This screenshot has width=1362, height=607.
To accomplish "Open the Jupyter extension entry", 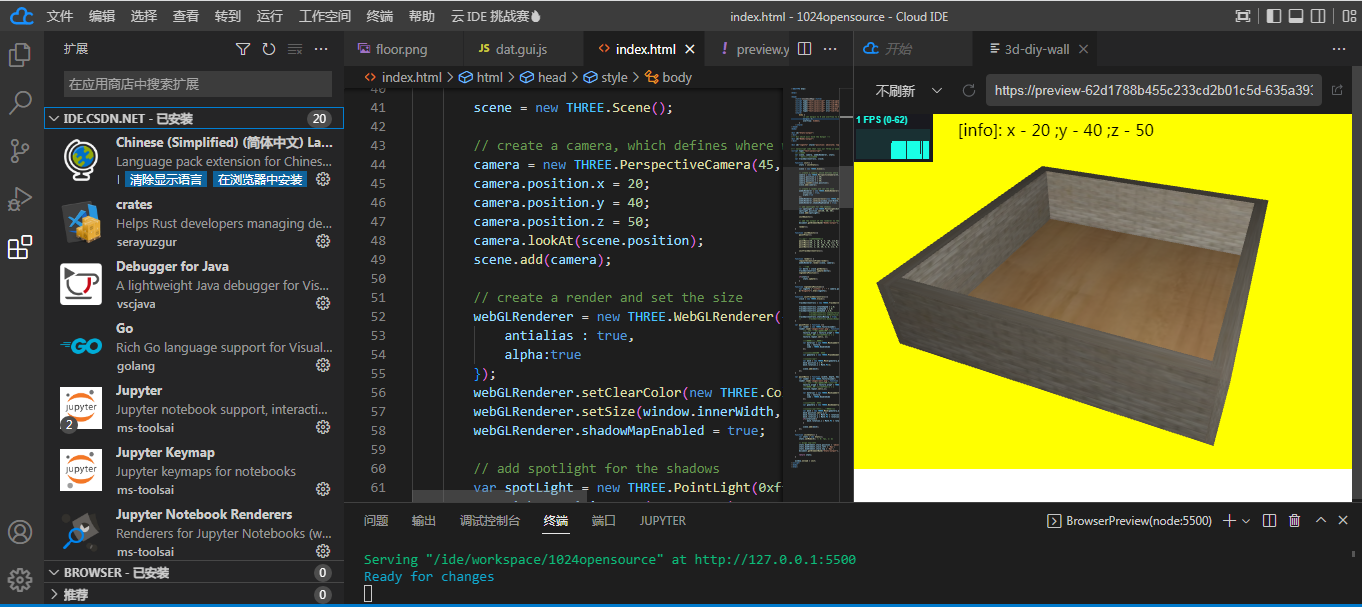I will 194,409.
